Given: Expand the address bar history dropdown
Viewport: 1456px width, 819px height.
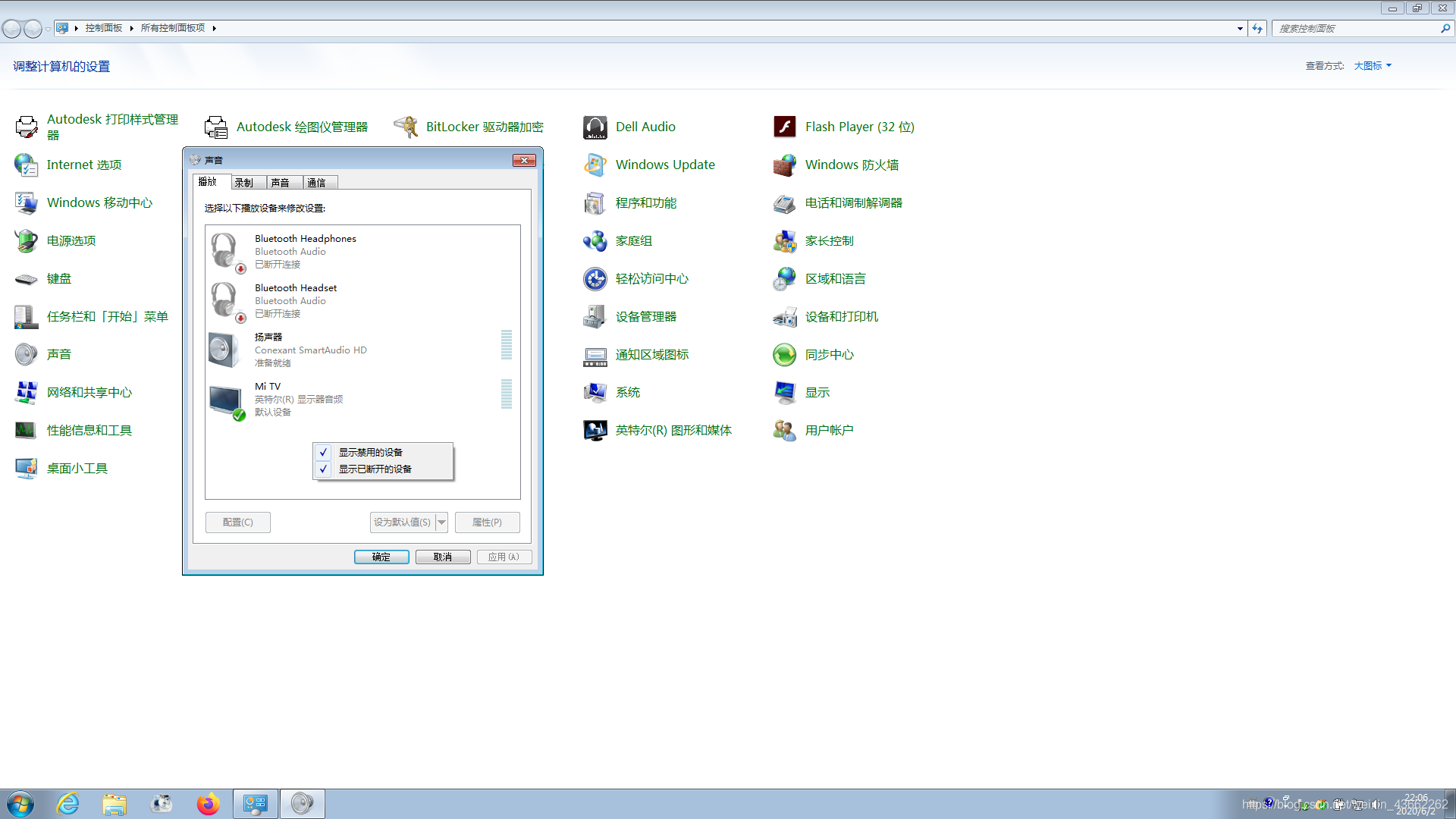Looking at the screenshot, I should (1240, 28).
